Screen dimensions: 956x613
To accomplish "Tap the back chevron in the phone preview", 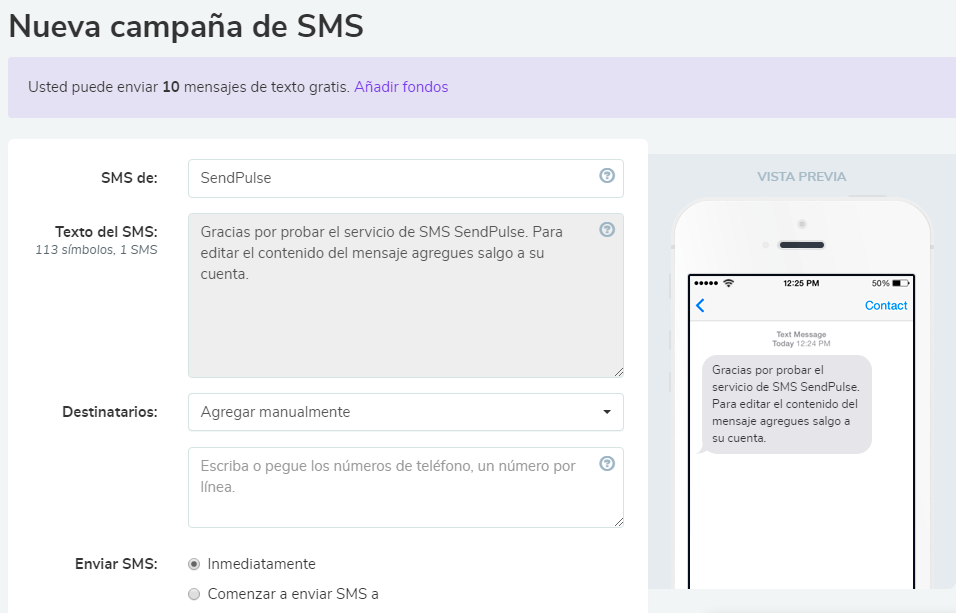I will 700,306.
